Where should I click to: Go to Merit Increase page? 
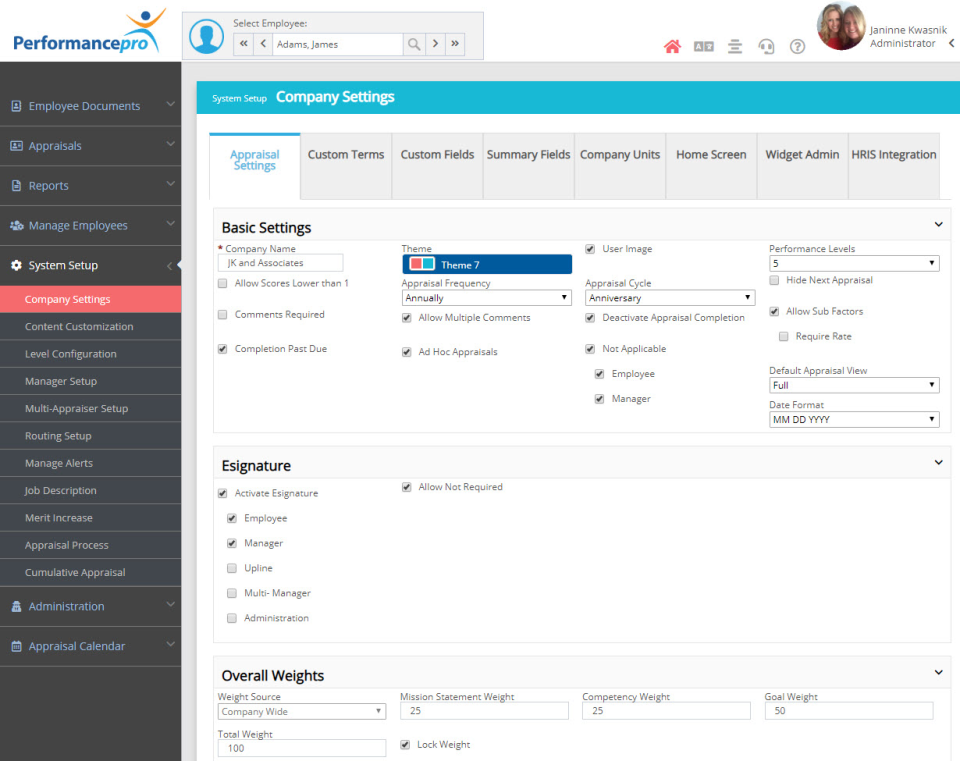click(x=91, y=518)
